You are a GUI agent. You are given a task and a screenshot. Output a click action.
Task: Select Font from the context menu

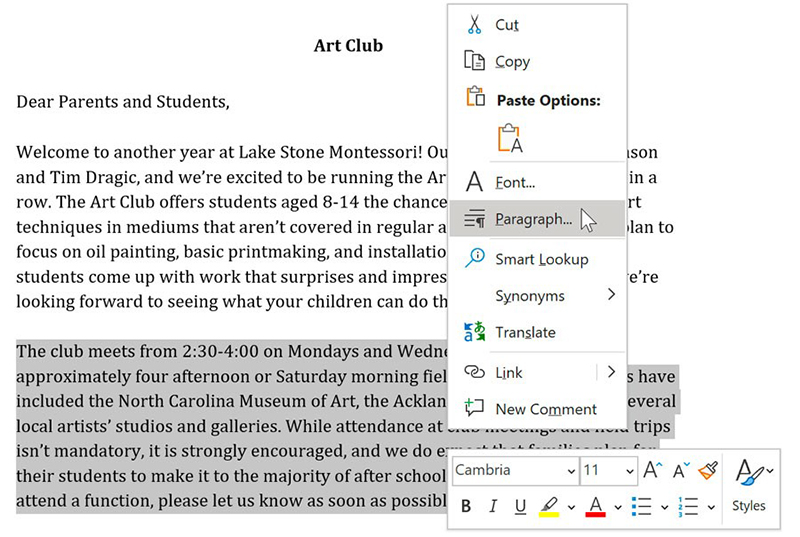tap(515, 182)
